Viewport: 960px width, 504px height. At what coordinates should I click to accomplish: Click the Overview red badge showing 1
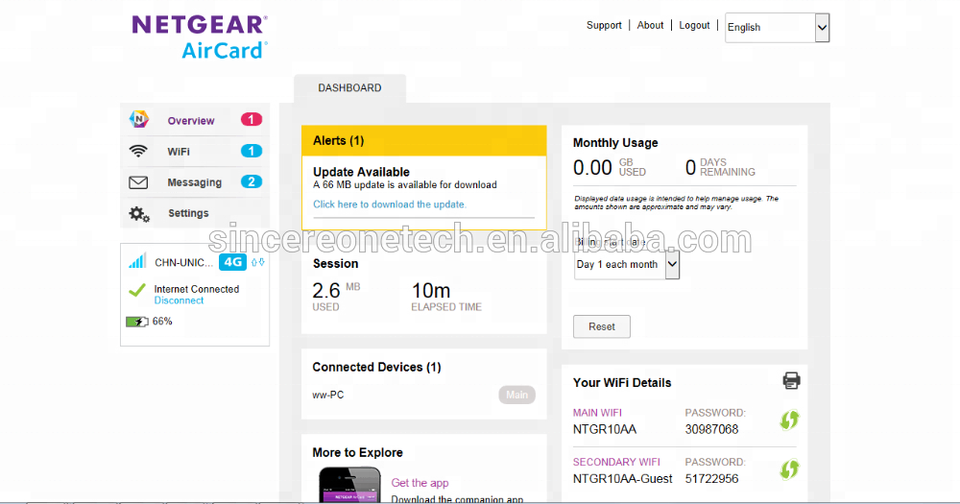pos(251,119)
